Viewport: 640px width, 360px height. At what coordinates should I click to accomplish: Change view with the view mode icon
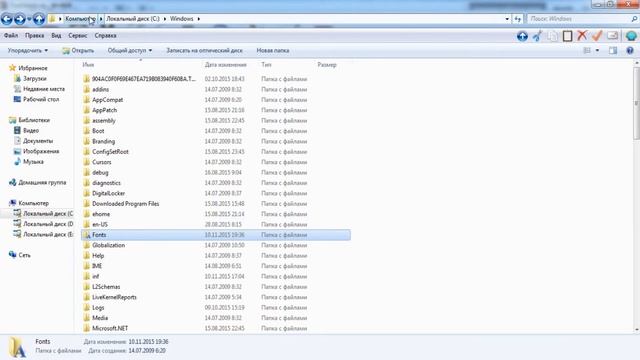[x=587, y=51]
